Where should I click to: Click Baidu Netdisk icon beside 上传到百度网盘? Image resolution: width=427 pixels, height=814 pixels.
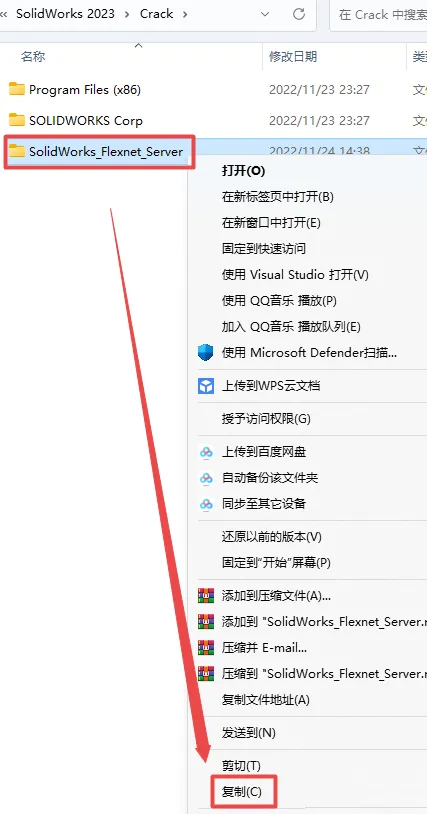[206, 452]
